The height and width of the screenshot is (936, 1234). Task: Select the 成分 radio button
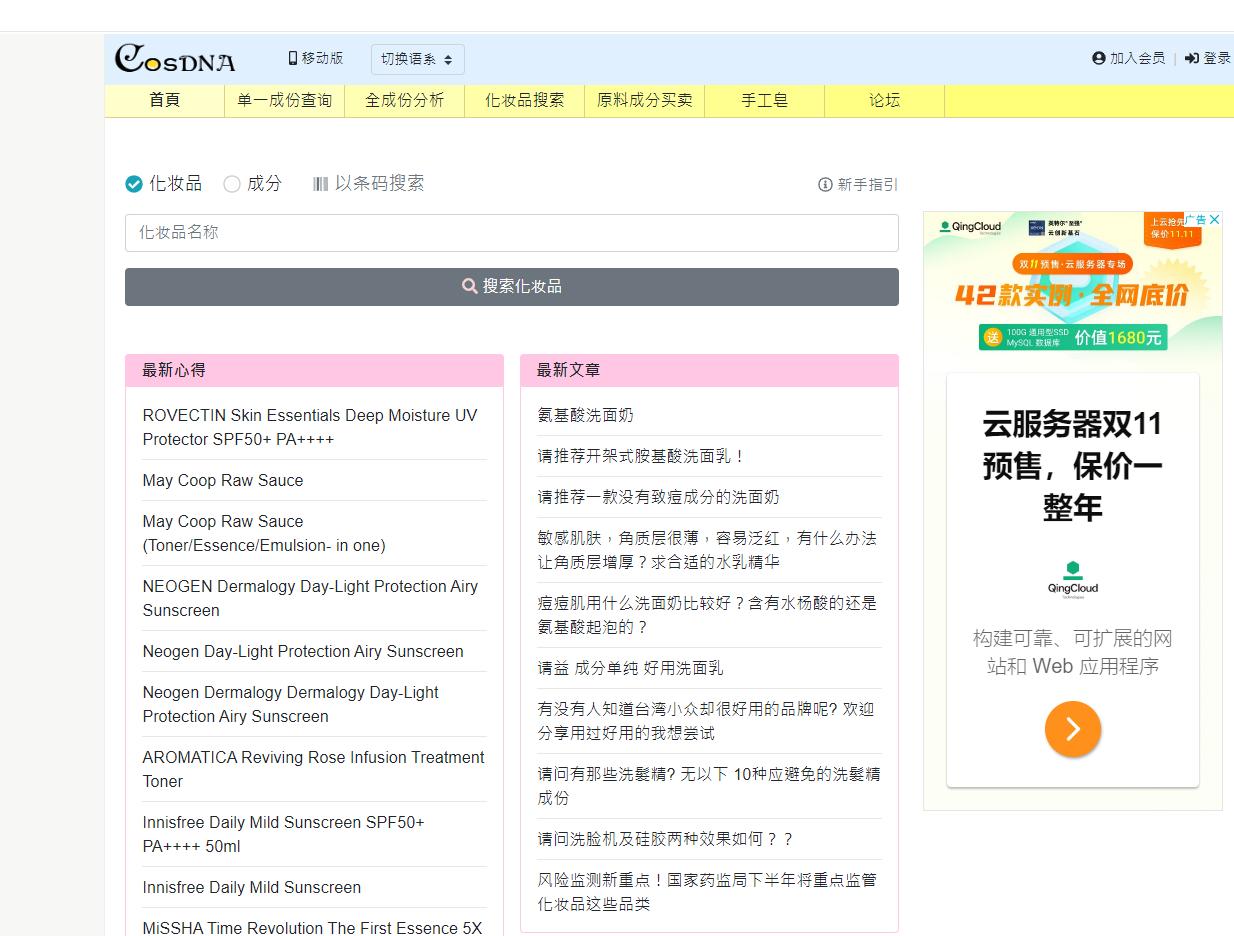click(x=232, y=184)
